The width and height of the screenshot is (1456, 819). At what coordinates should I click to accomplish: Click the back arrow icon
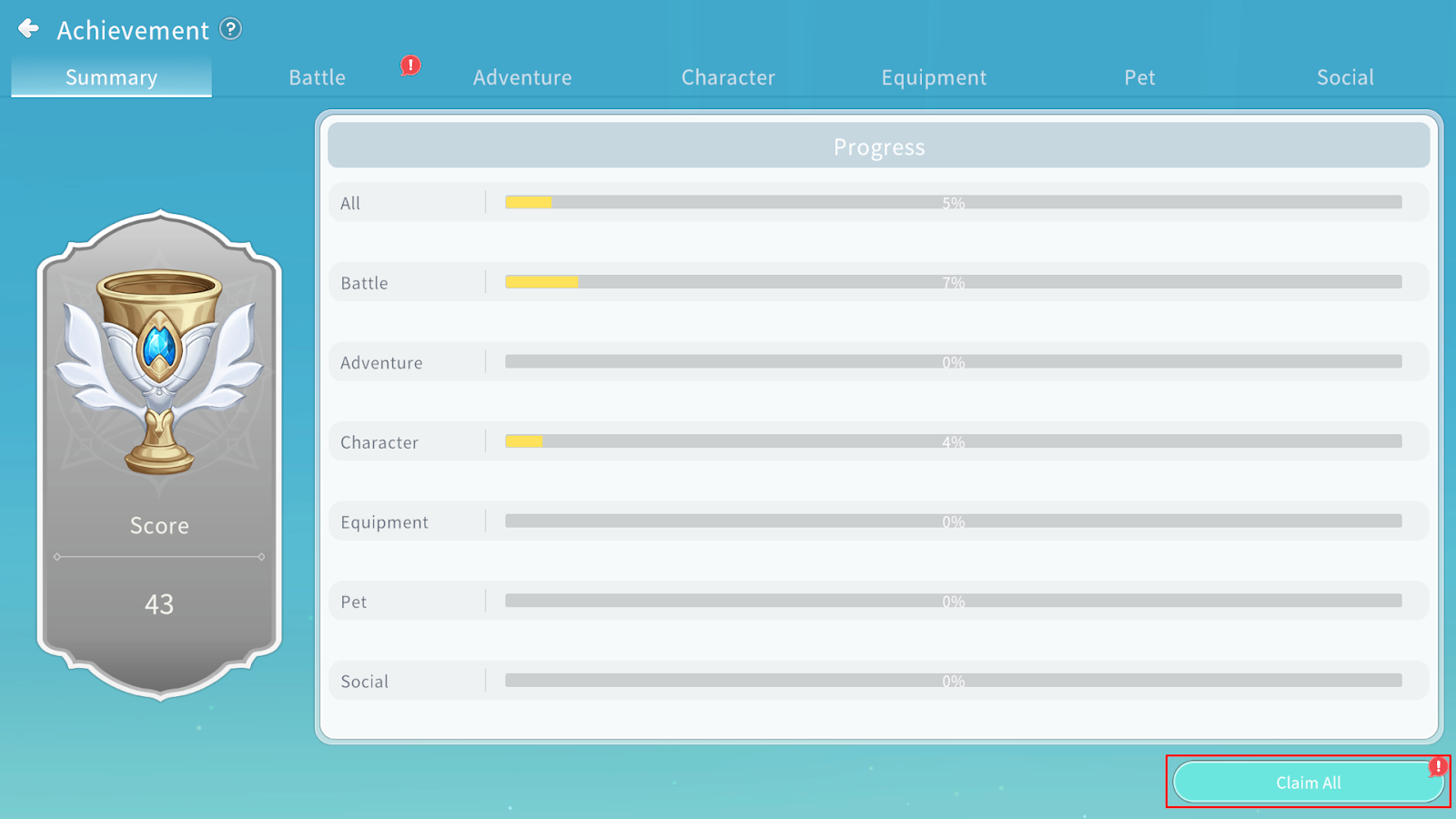tap(28, 29)
